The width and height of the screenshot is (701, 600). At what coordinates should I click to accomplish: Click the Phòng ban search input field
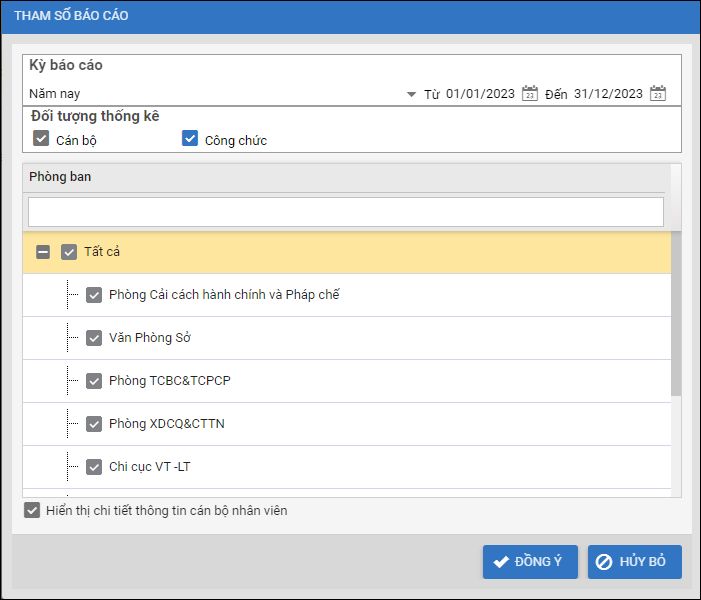345,212
